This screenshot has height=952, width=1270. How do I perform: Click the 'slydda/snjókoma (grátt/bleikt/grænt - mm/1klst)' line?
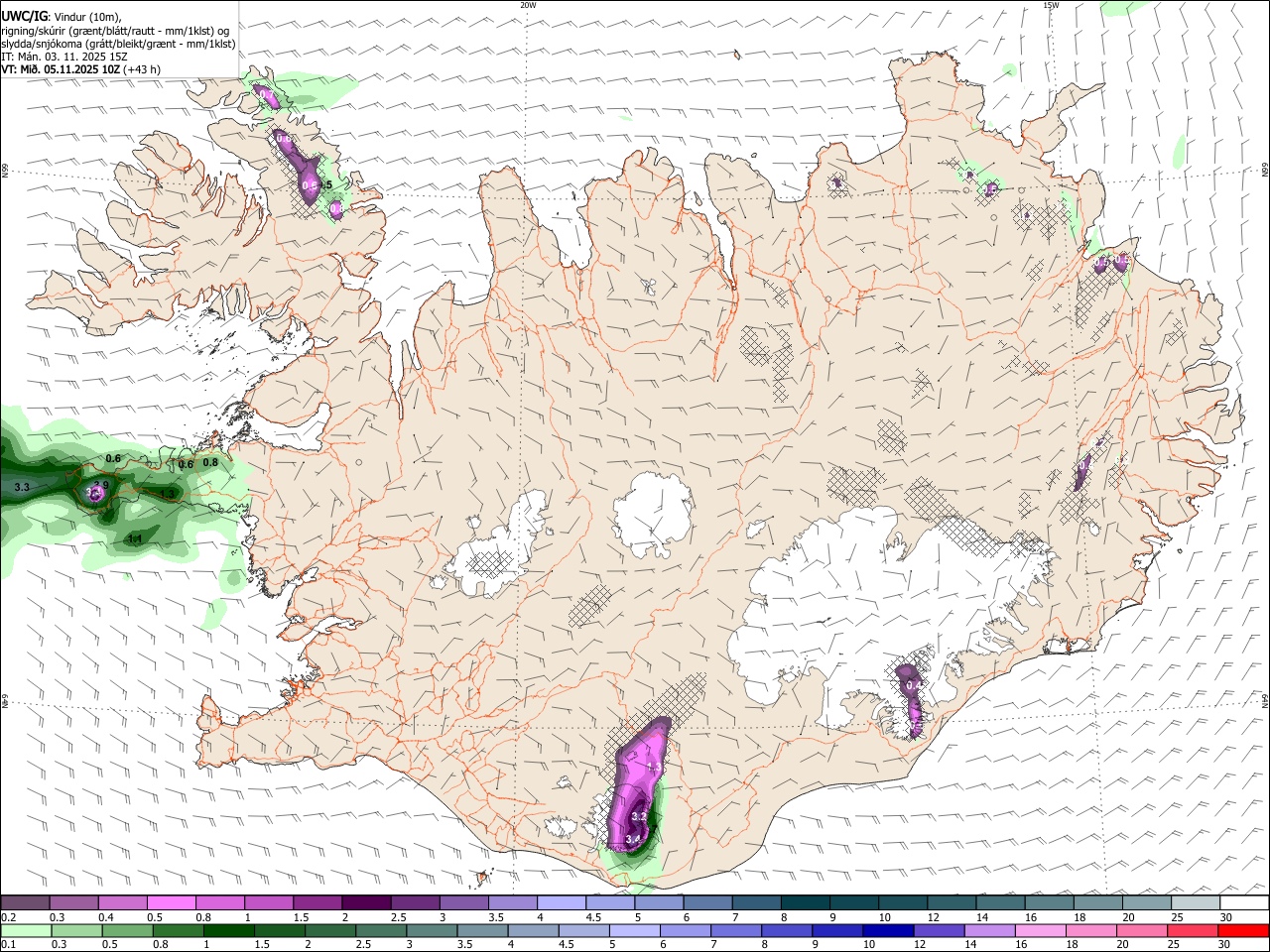[x=118, y=44]
